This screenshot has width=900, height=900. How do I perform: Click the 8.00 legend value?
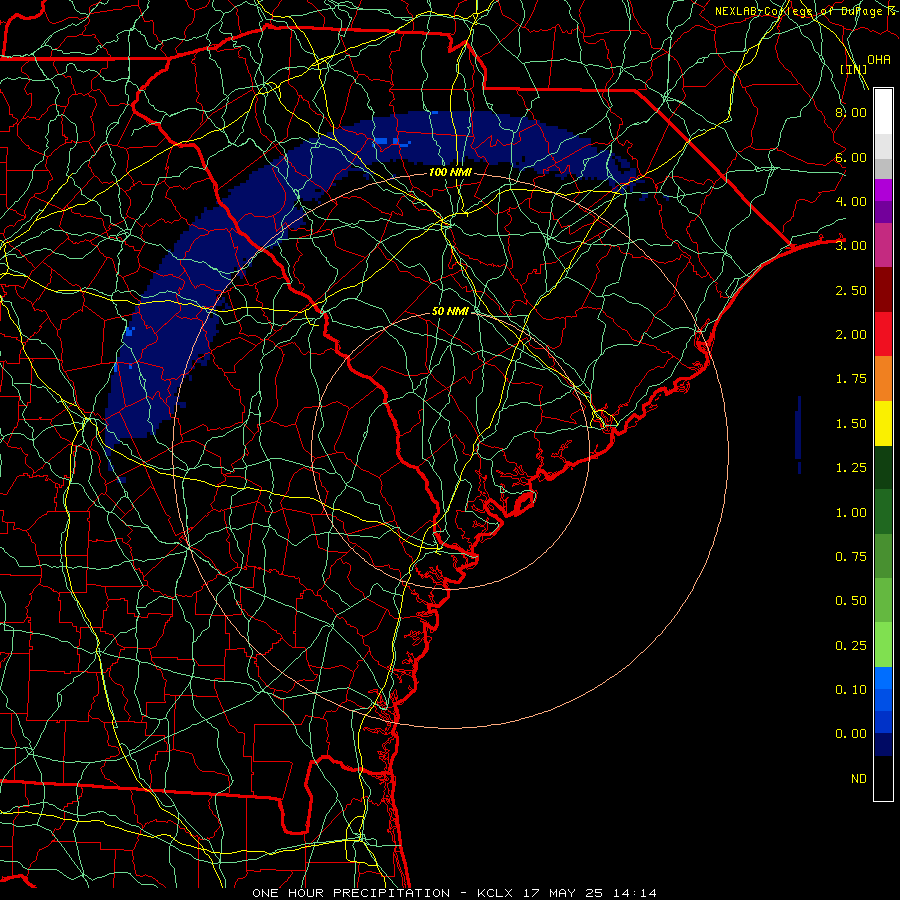pyautogui.click(x=851, y=112)
